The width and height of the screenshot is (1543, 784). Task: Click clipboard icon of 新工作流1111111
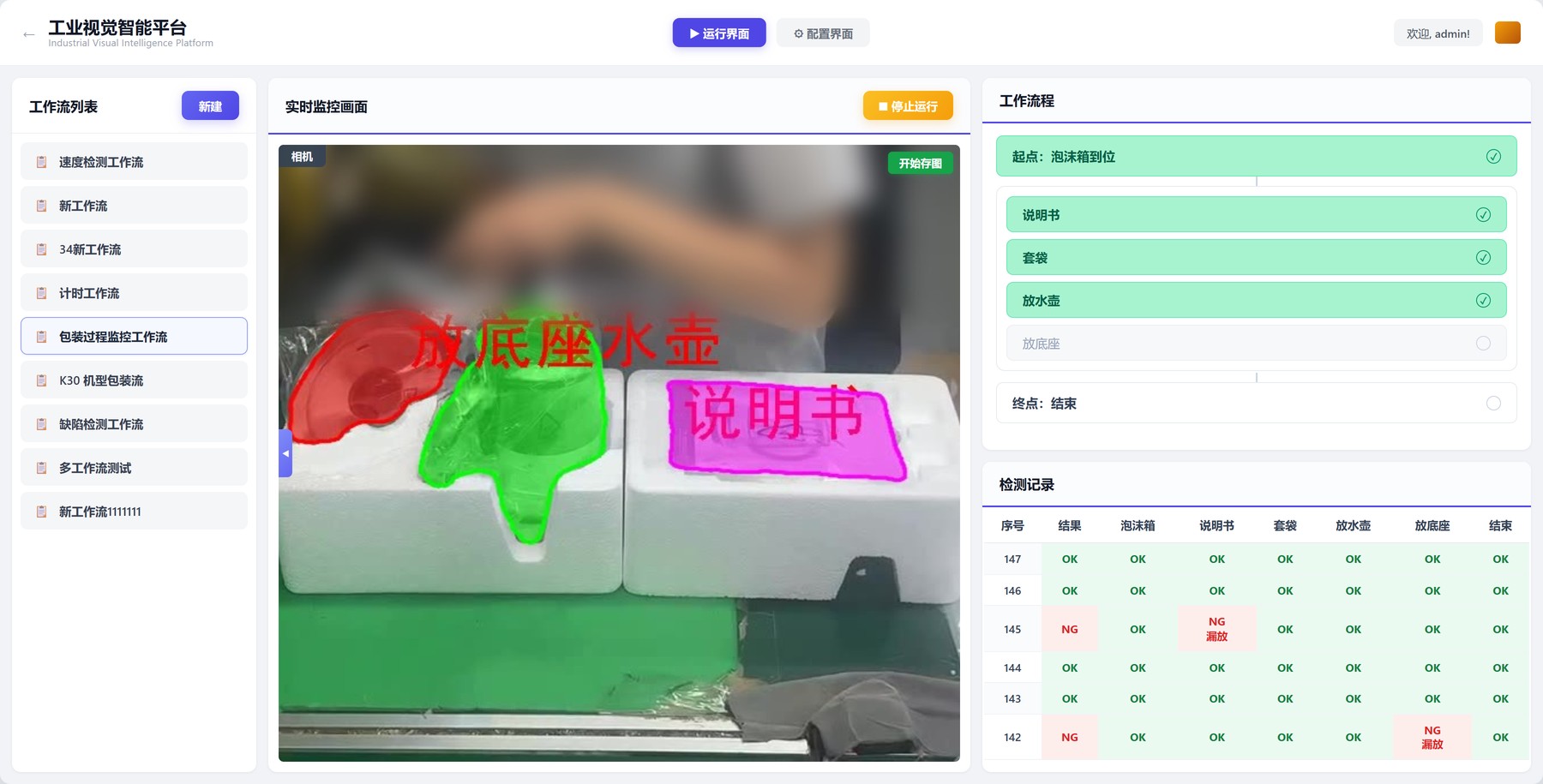[41, 512]
